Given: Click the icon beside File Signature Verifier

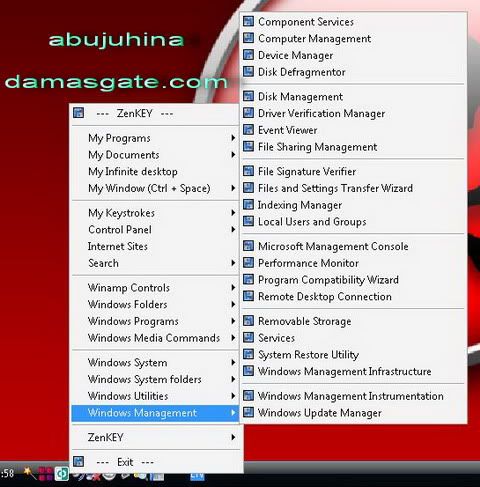Looking at the screenshot, I should [248, 171].
